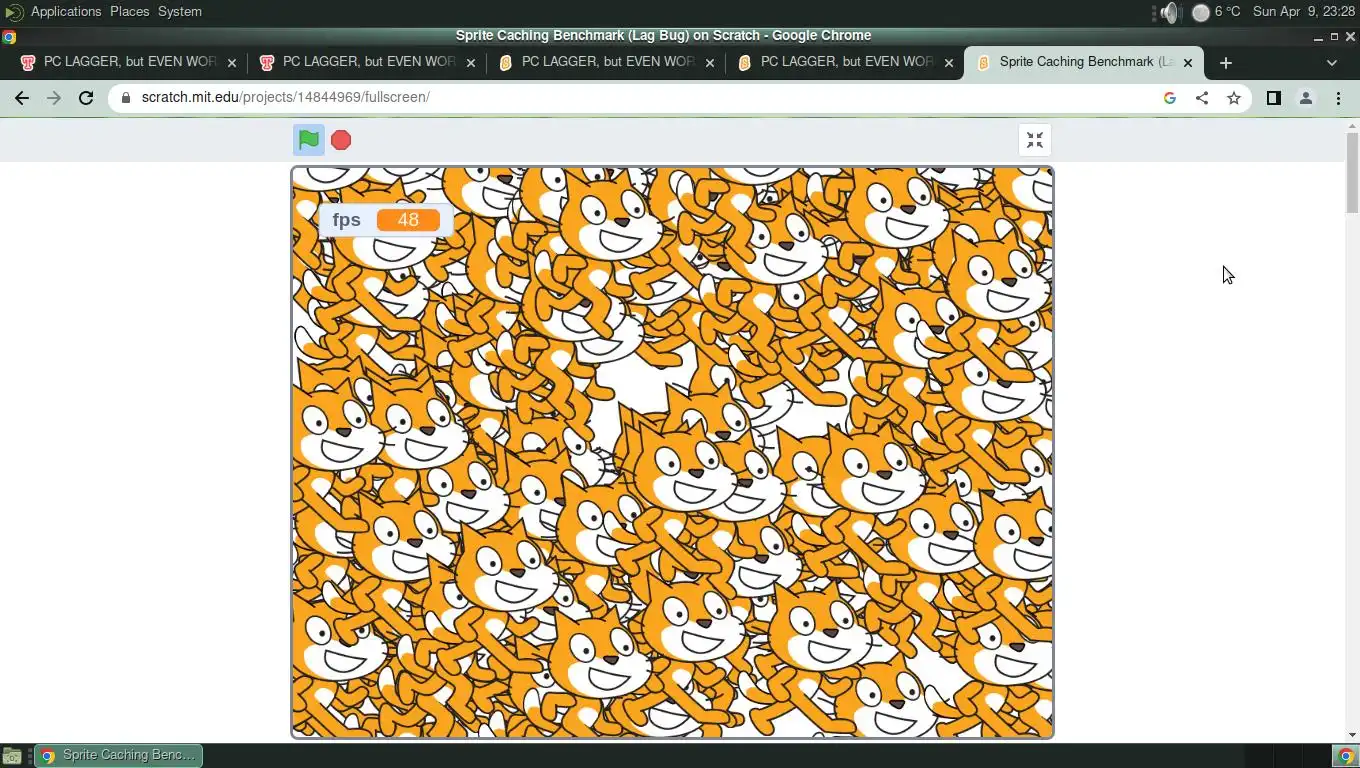This screenshot has width=1360, height=768.
Task: Open the System menu
Action: tap(180, 11)
